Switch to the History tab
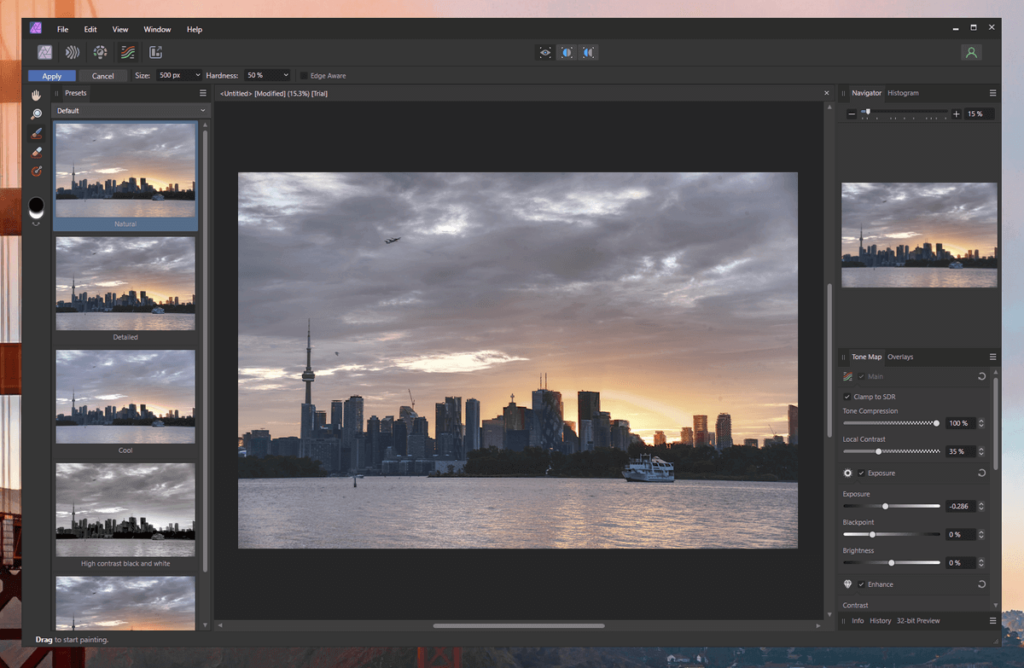This screenshot has height=668, width=1024. [x=880, y=621]
